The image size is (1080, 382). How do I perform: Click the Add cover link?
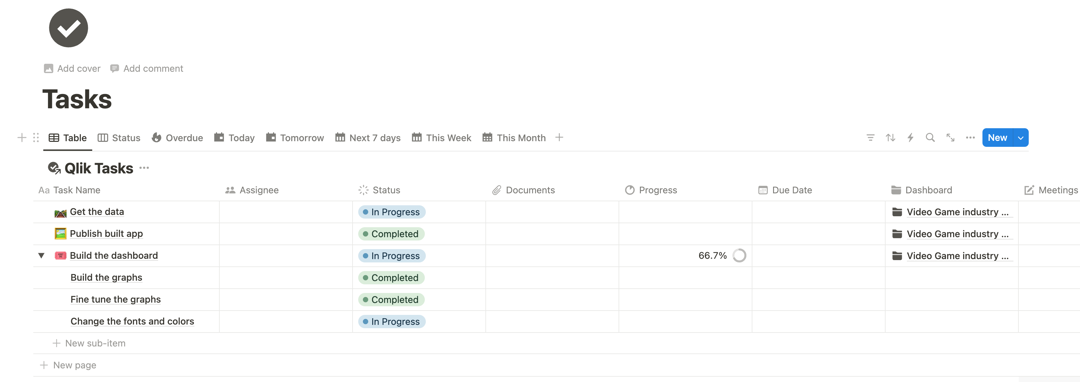[x=72, y=68]
